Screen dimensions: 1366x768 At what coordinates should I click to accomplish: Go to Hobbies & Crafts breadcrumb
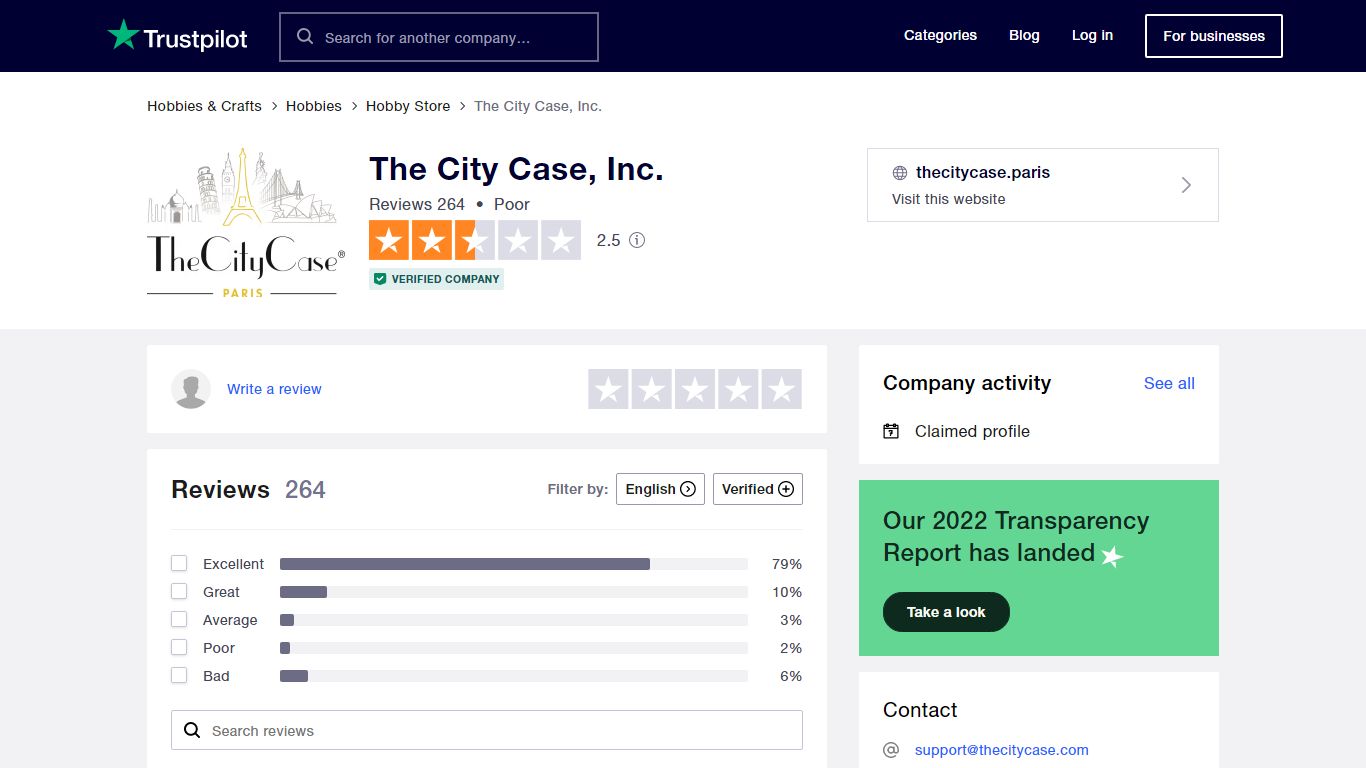pos(204,106)
